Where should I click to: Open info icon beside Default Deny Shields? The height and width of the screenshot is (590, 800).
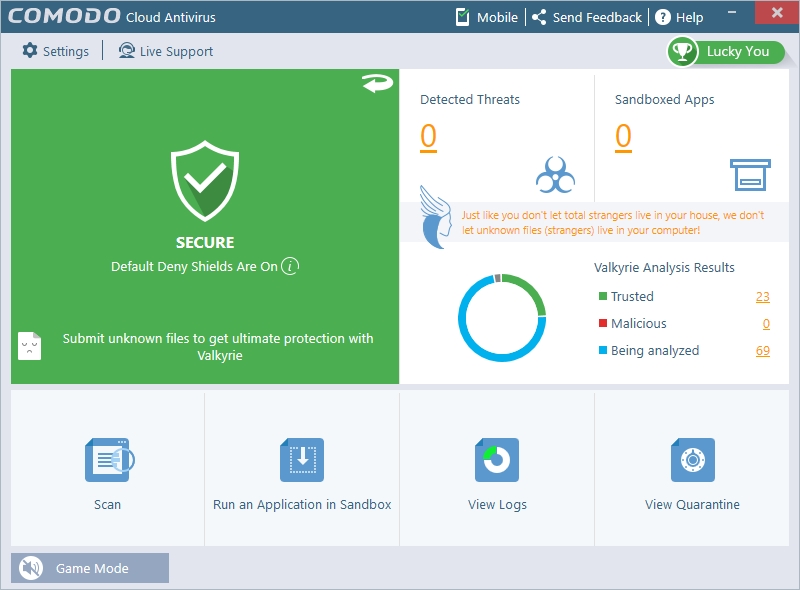(x=290, y=266)
